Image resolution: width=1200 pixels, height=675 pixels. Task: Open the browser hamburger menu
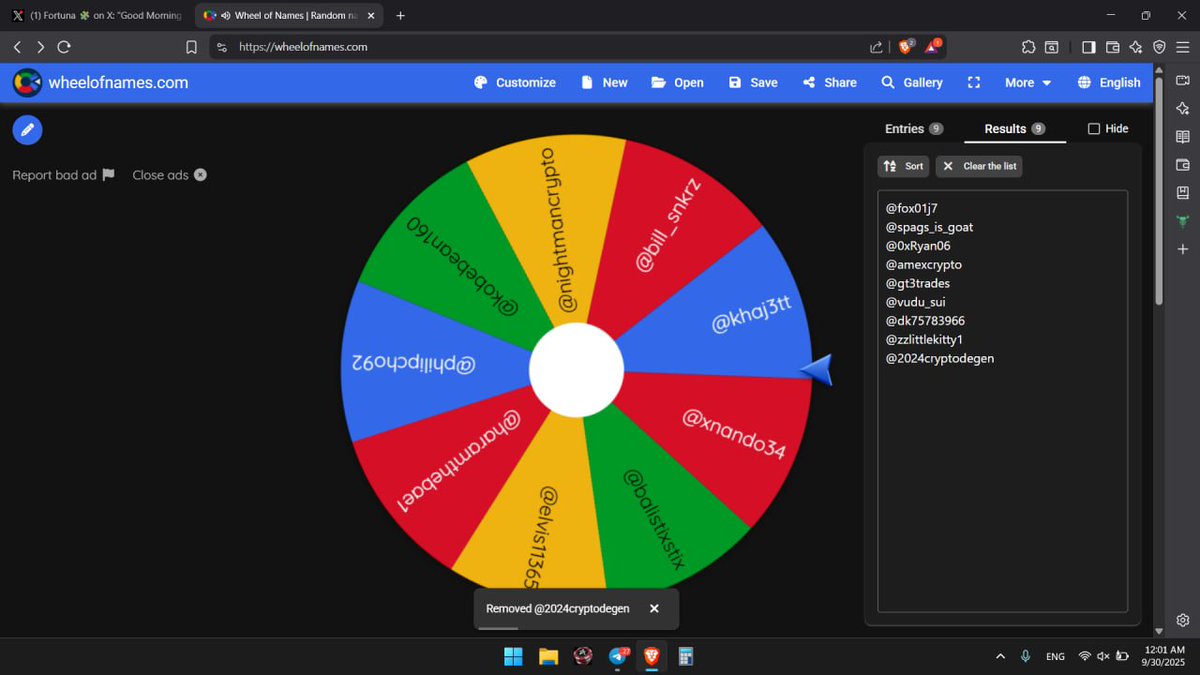pyautogui.click(x=1183, y=47)
